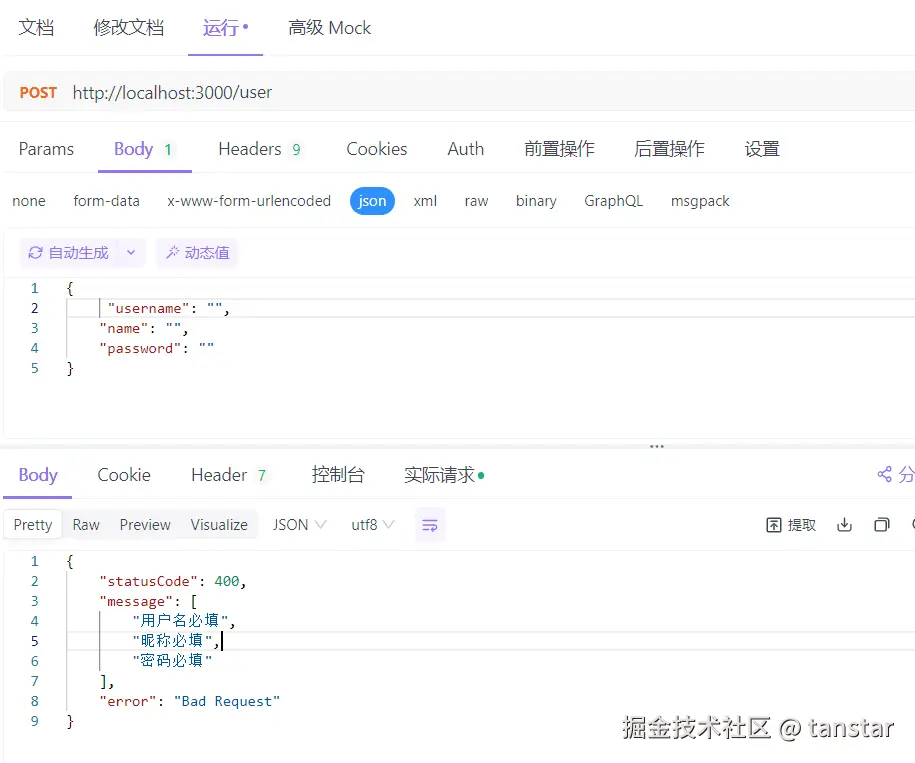The height and width of the screenshot is (763, 915).
Task: Switch response view to Preview
Action: click(x=145, y=524)
